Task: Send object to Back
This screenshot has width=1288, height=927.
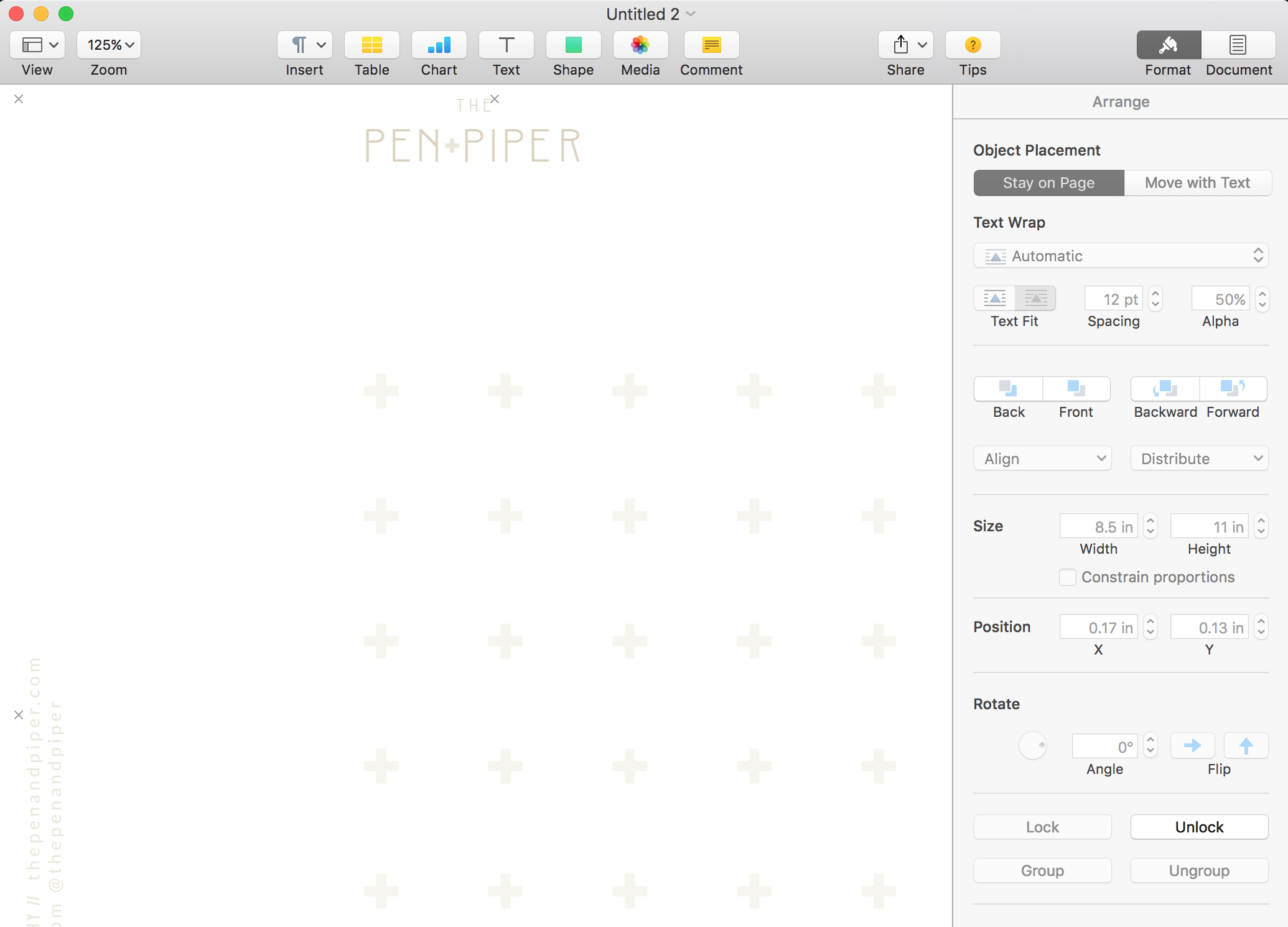Action: click(x=1008, y=389)
